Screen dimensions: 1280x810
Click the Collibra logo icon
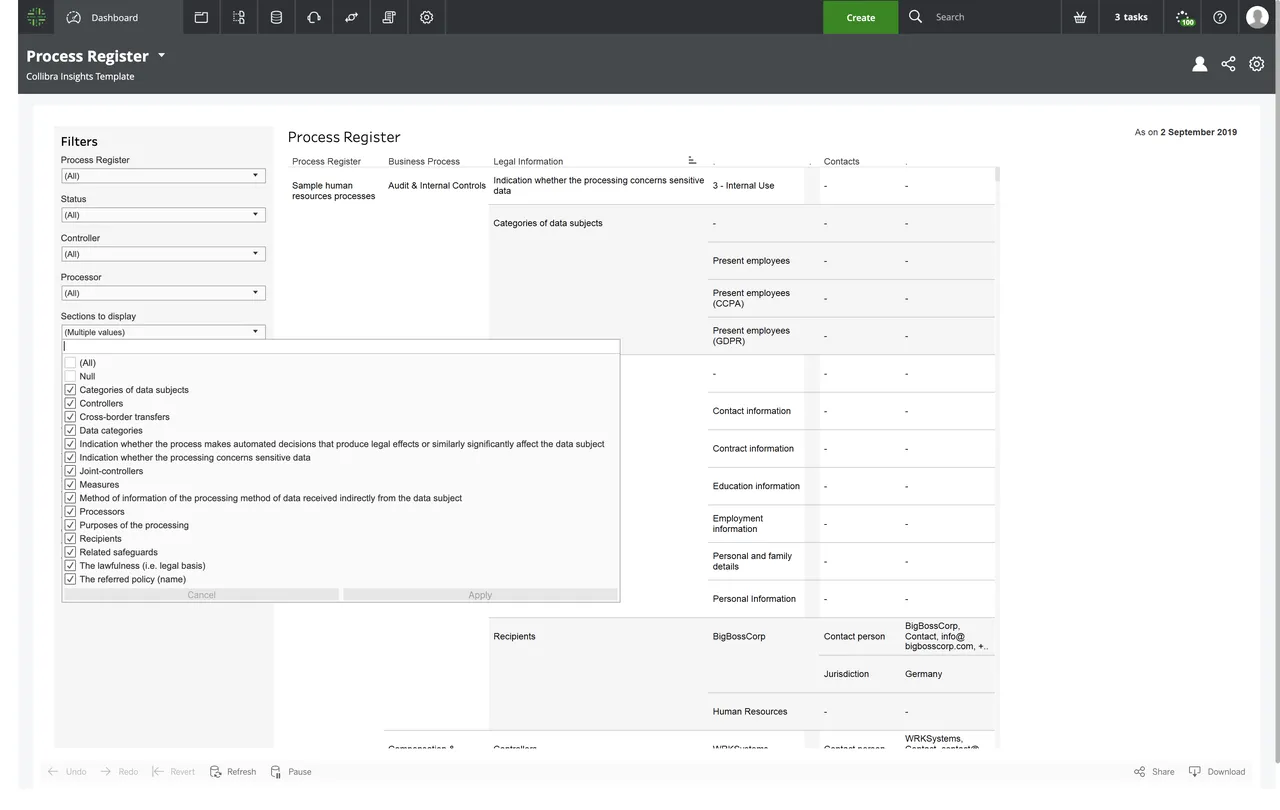[x=36, y=17]
